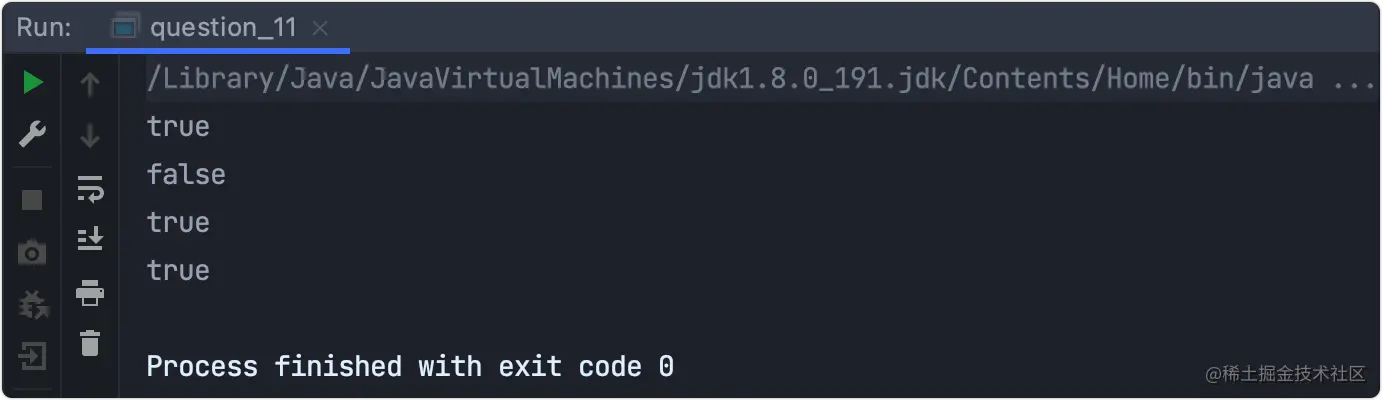Click the Process finished exit code line
Image resolution: width=1382 pixels, height=400 pixels.
[410, 366]
